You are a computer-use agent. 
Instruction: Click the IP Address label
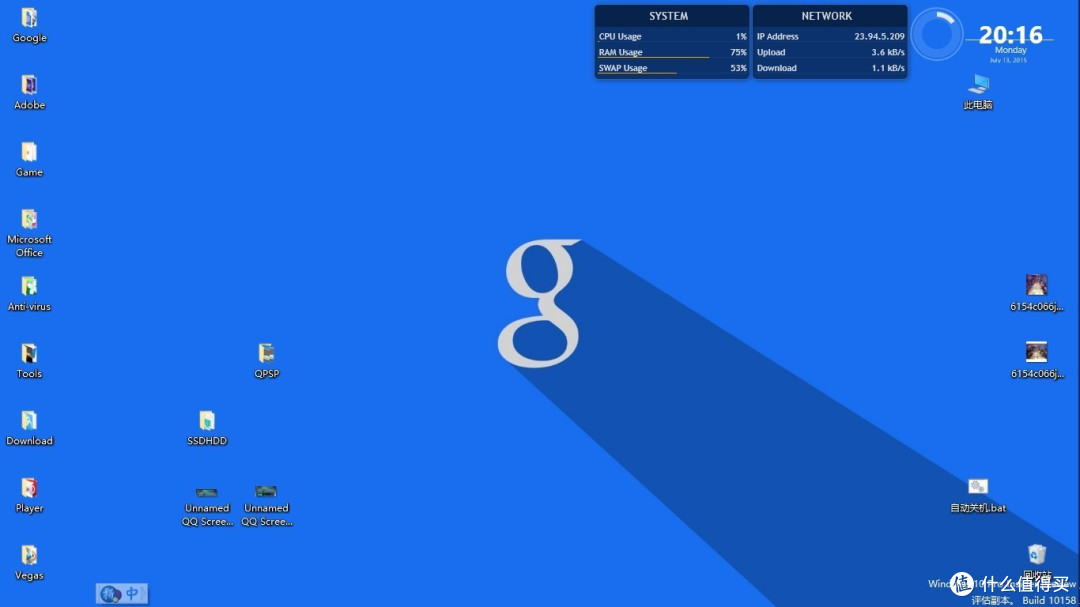(x=778, y=37)
